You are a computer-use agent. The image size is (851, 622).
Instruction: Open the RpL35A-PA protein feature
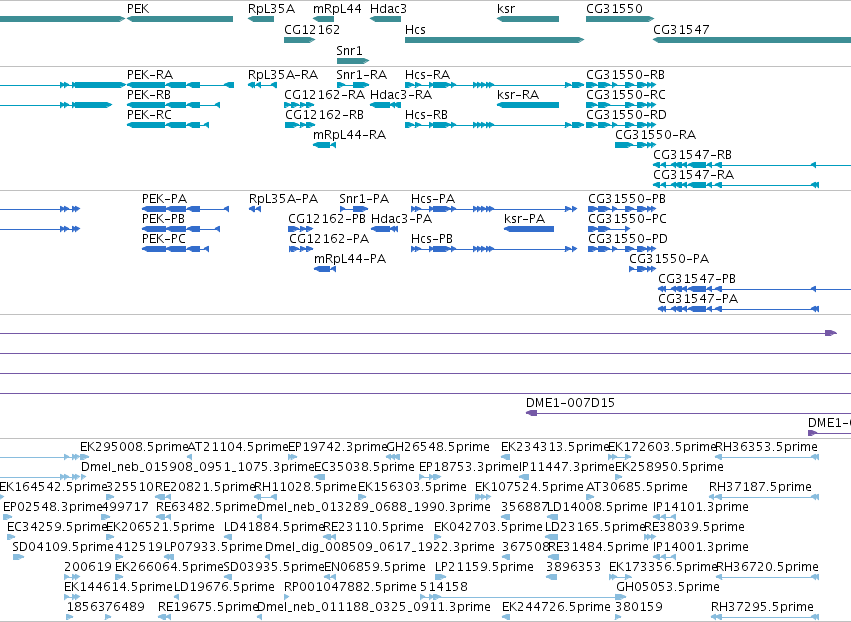click(x=255, y=209)
